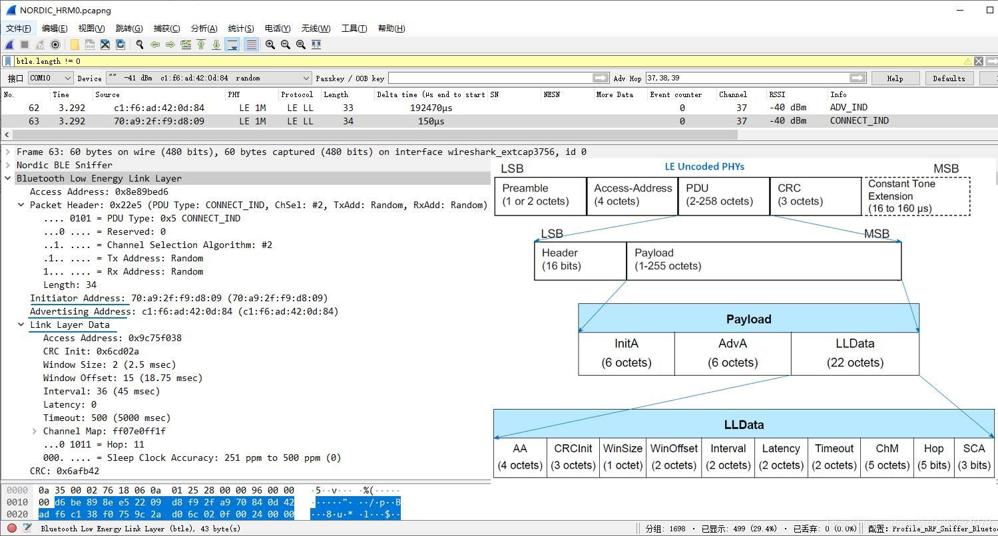Viewport: 998px width, 536px height.
Task: Close the capture file (X icon)
Action: click(x=105, y=45)
